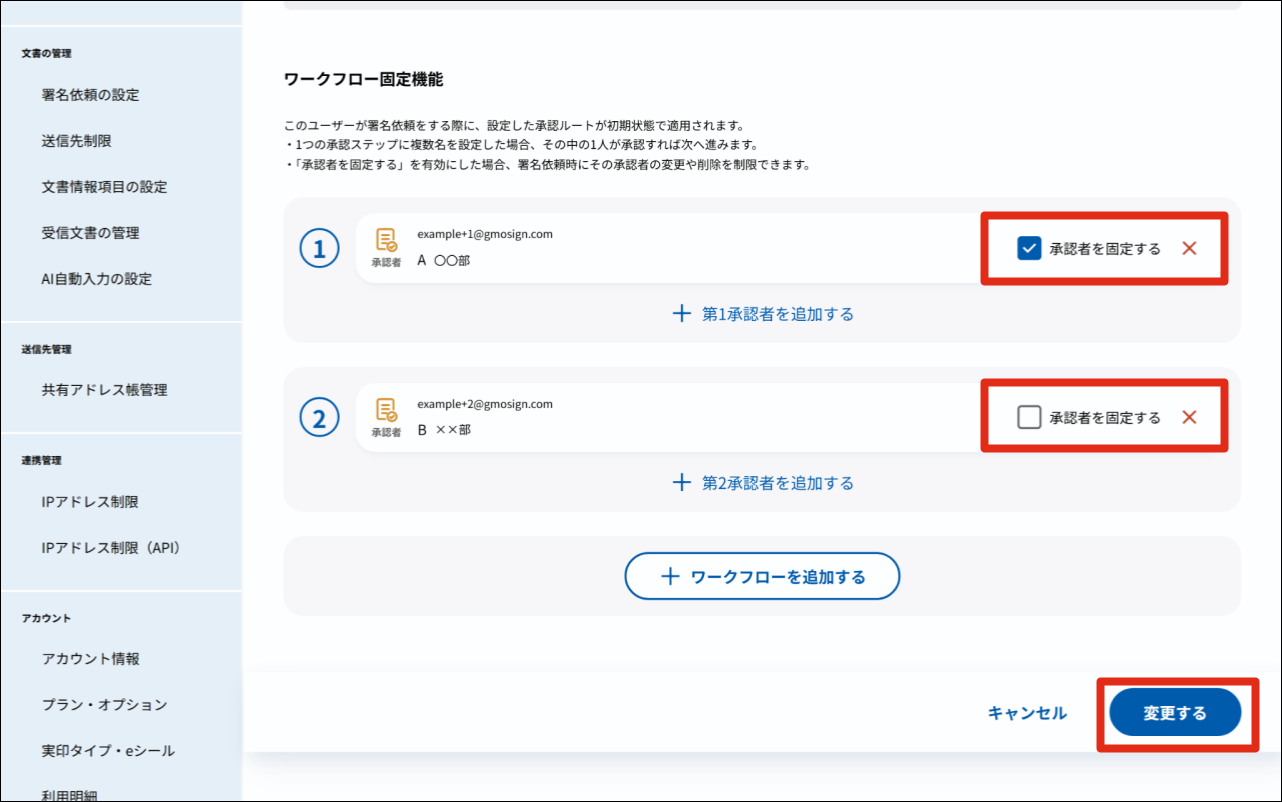
Task: Check 承認者を固定する for approver B
Action: (1029, 417)
